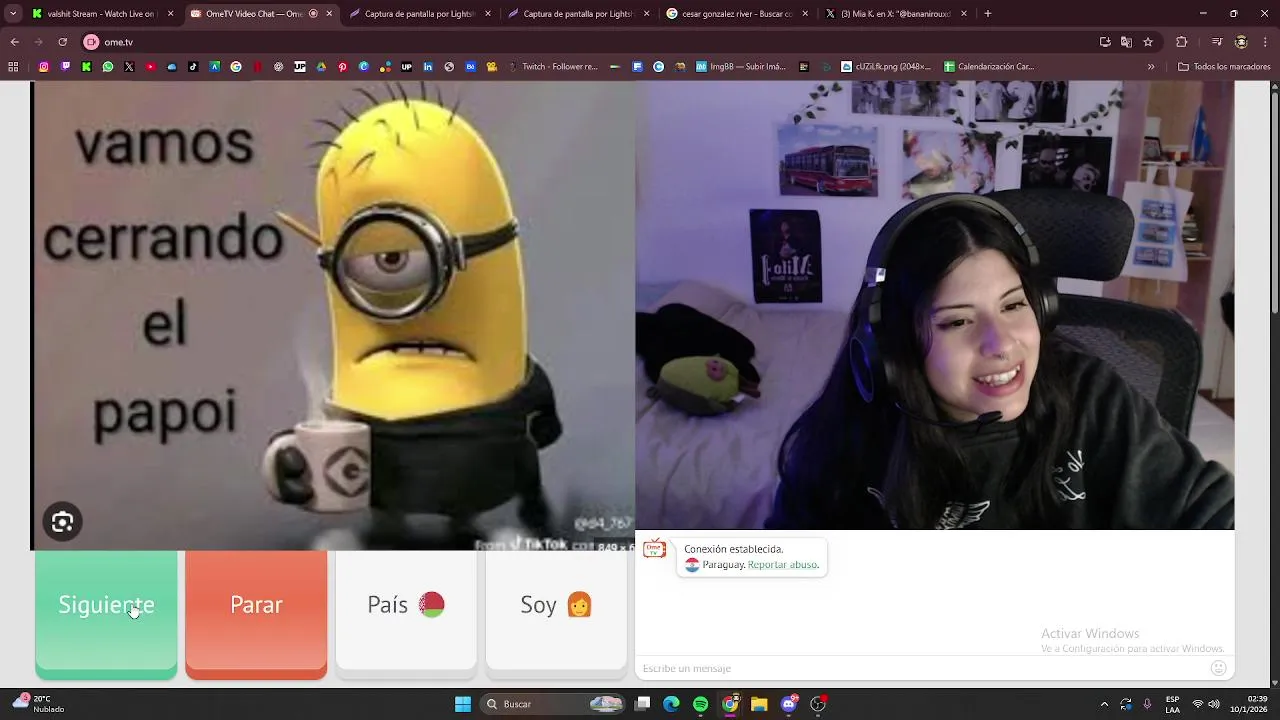The height and width of the screenshot is (720, 1280).
Task: Open the weather widget showing 20°C
Action: click(40, 704)
